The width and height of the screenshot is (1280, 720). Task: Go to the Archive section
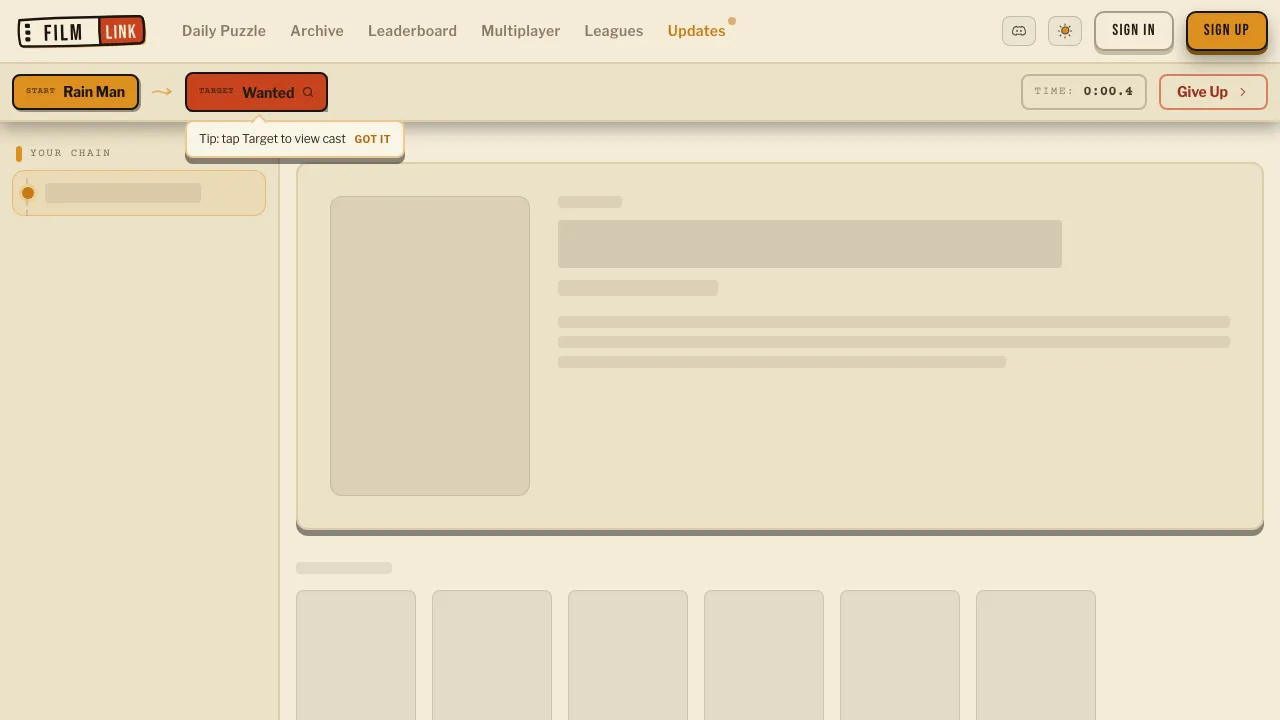pos(317,31)
